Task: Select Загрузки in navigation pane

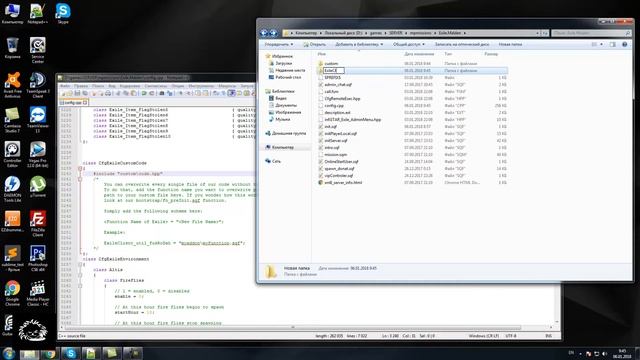Action: click(x=284, y=63)
